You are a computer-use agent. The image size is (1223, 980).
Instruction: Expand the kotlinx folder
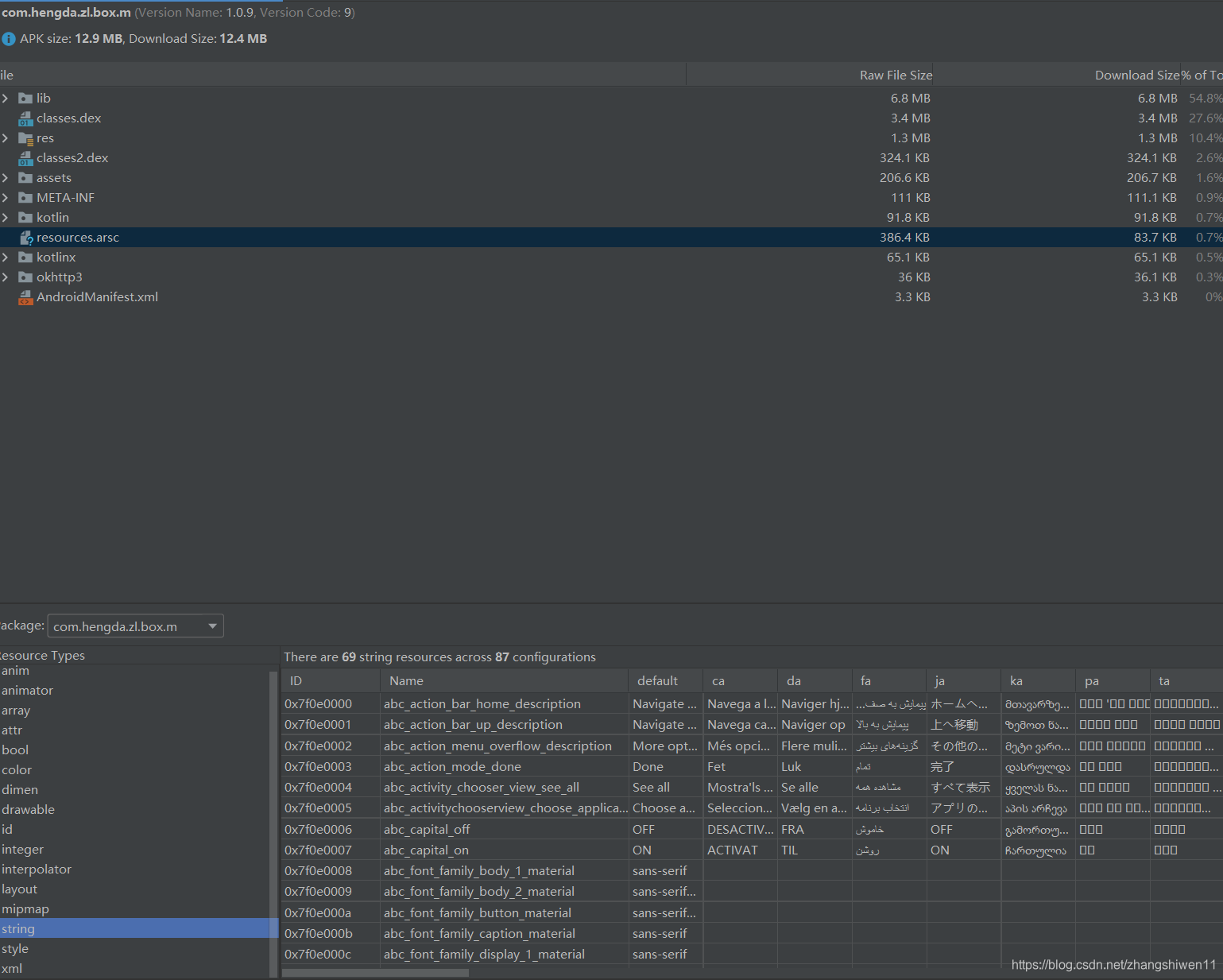(x=6, y=258)
